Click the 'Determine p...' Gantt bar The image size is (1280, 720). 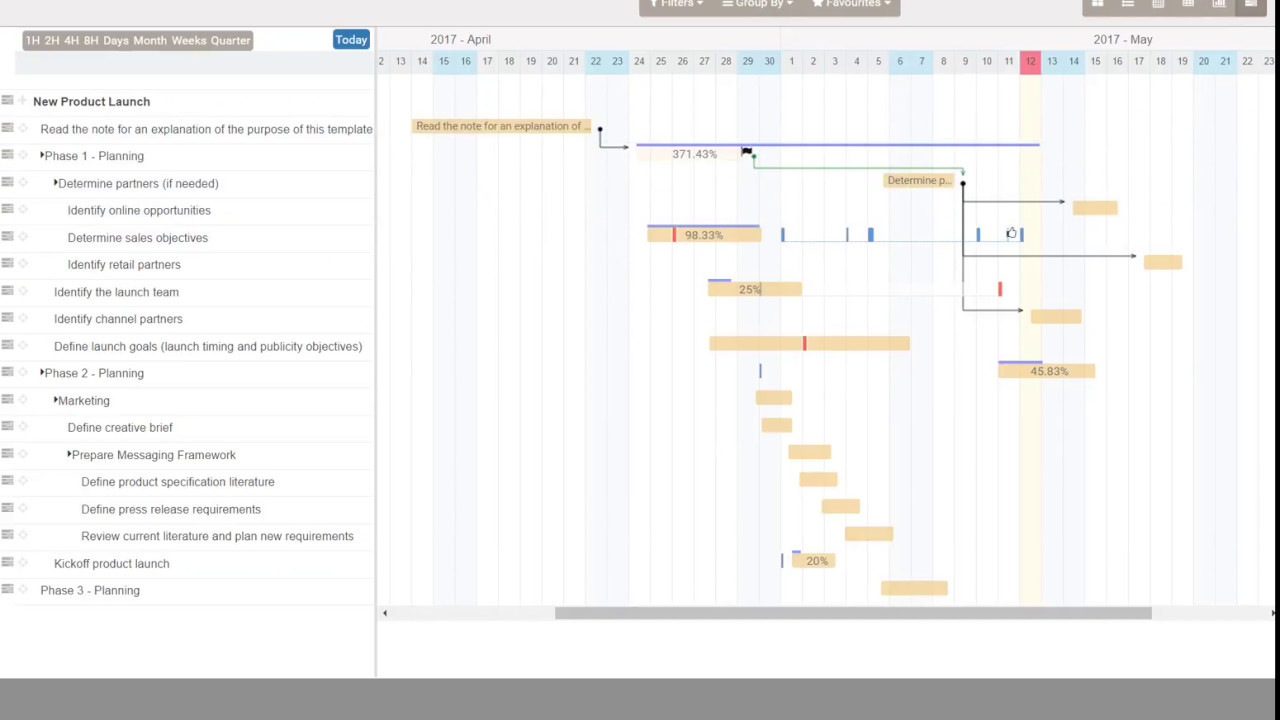[x=919, y=180]
